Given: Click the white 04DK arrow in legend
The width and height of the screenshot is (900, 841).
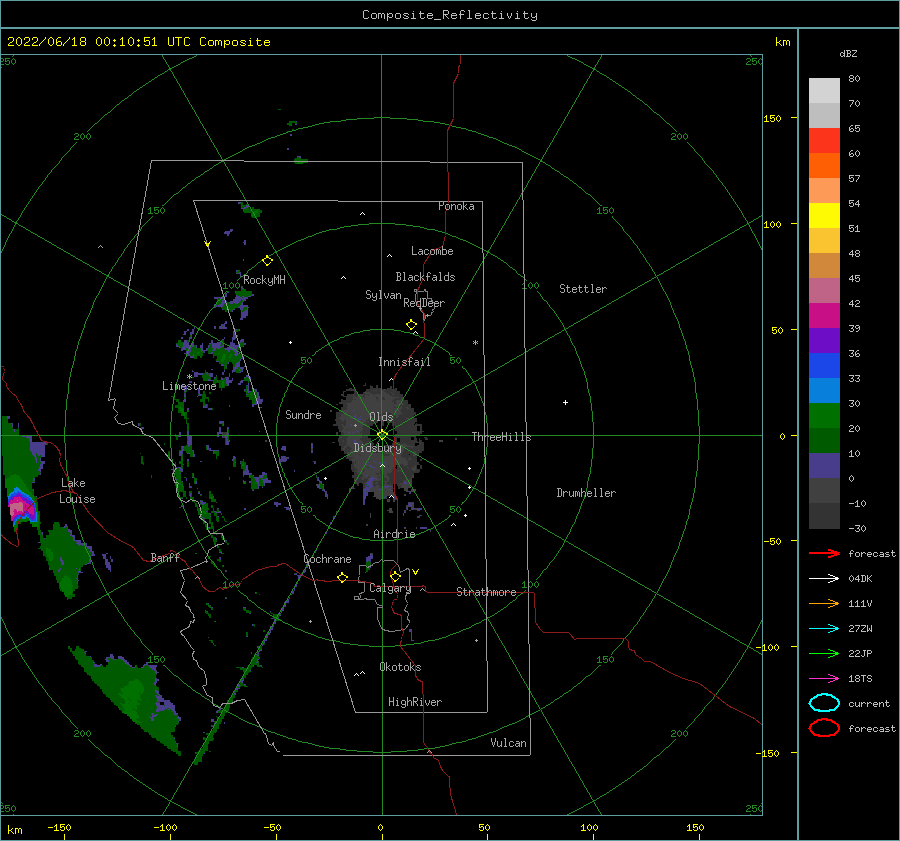Looking at the screenshot, I should pos(824,579).
